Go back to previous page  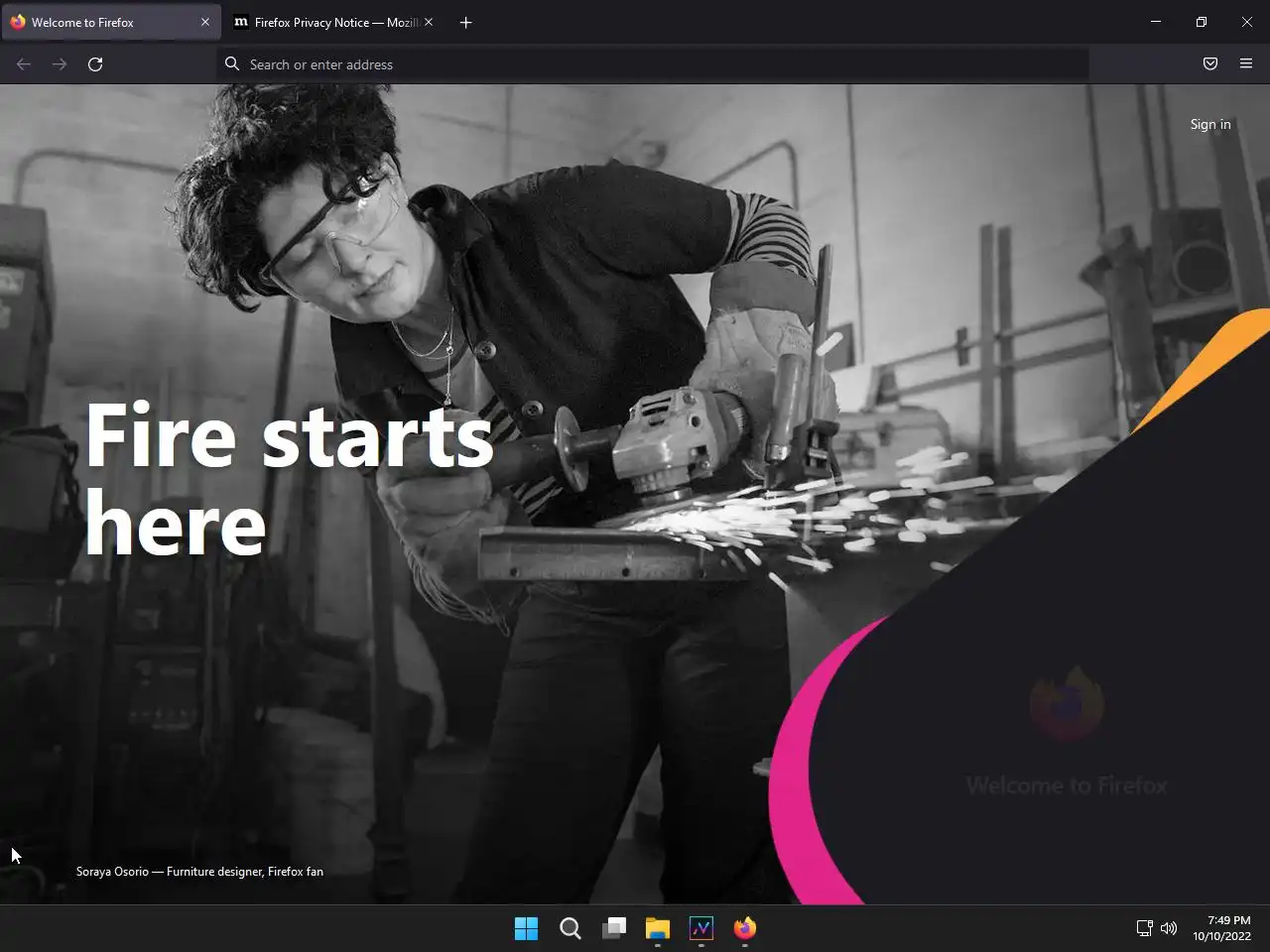point(24,64)
